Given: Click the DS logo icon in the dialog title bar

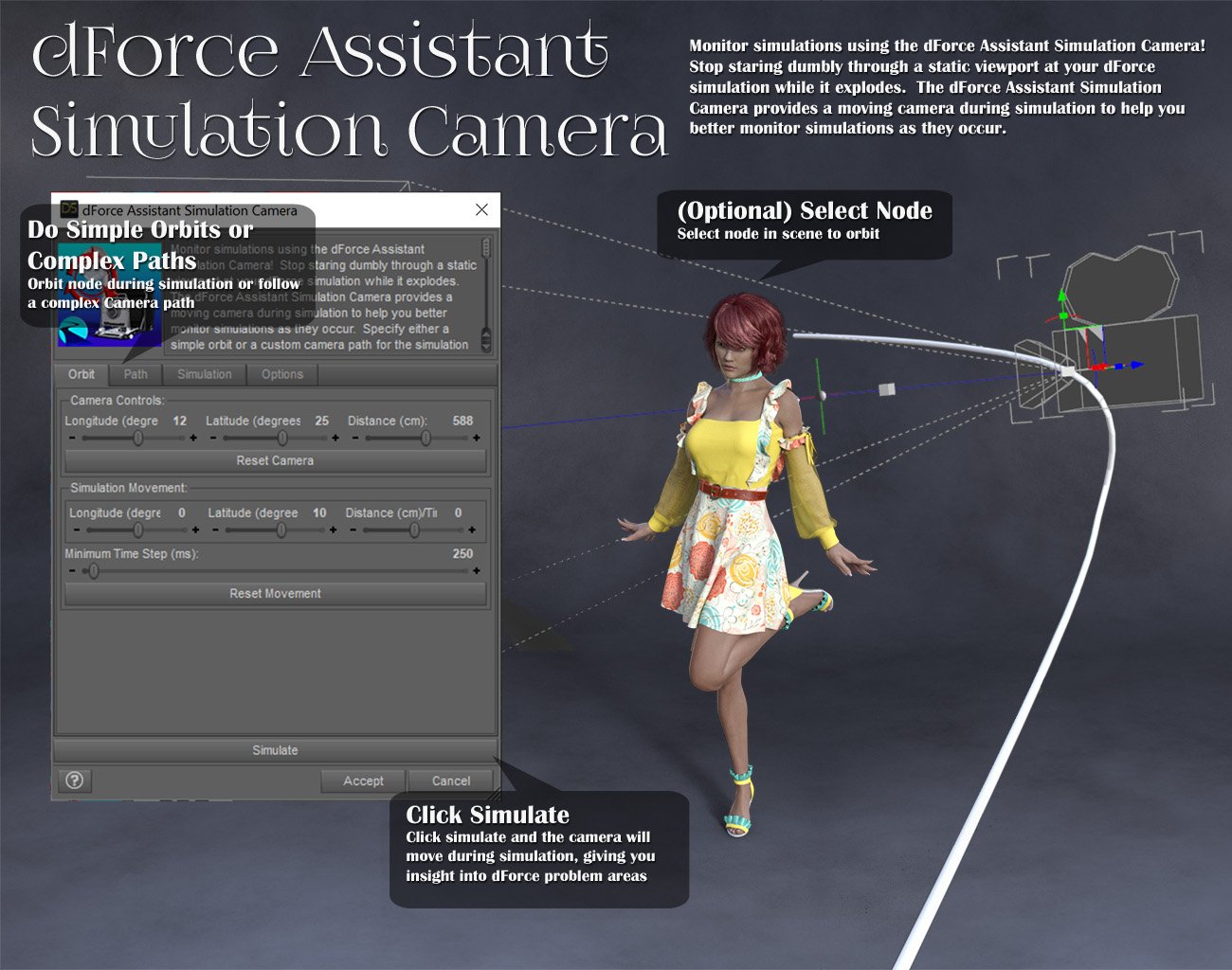Looking at the screenshot, I should coord(67,210).
